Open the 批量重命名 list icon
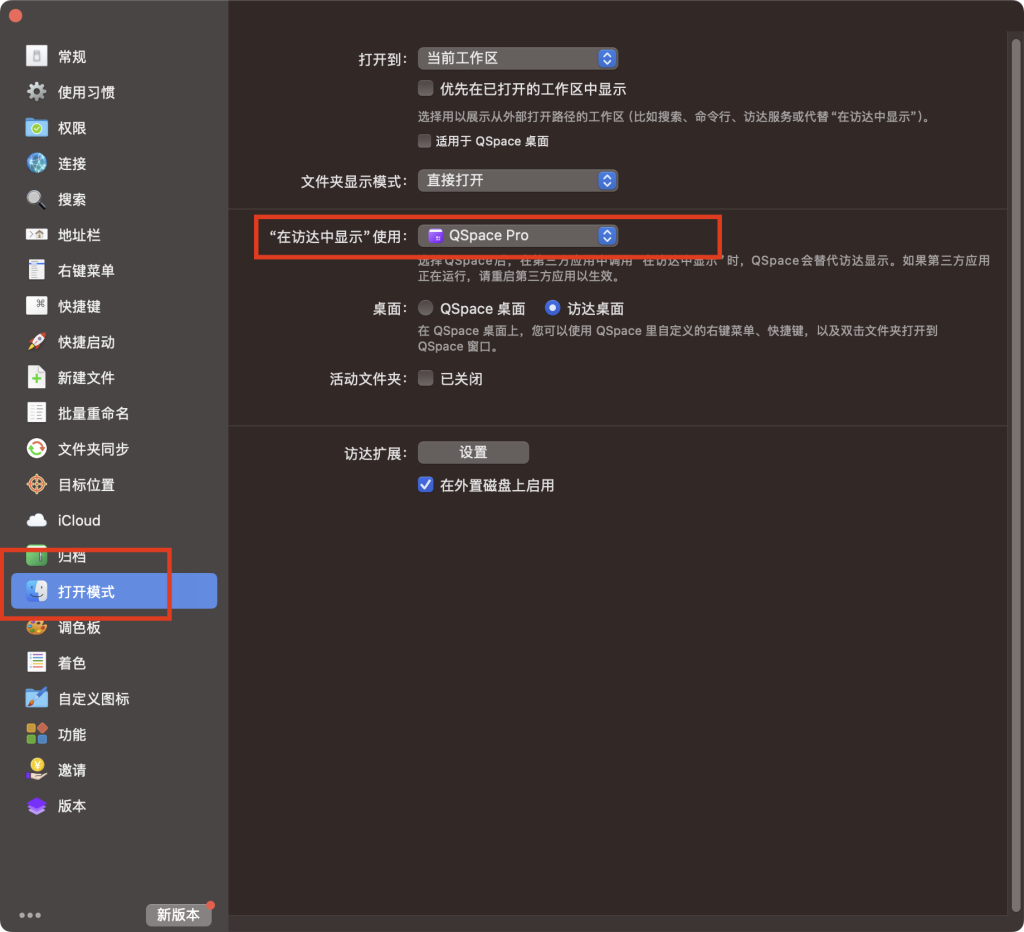The width and height of the screenshot is (1024, 932). click(37, 413)
